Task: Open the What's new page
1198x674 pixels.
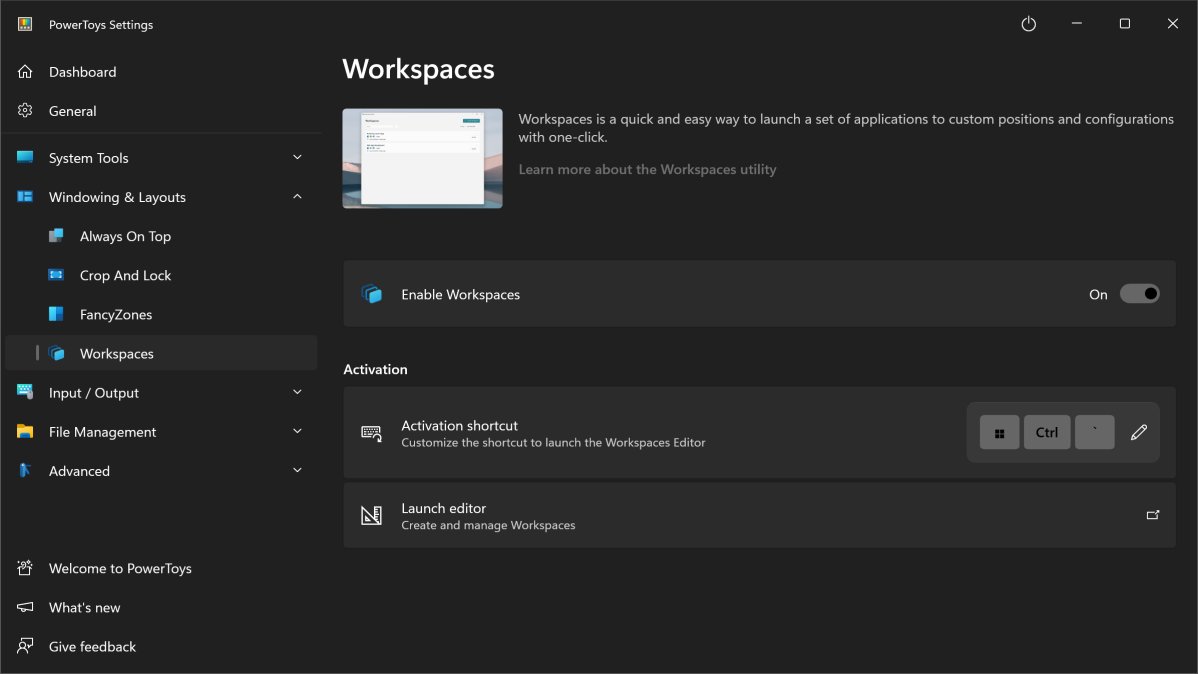Action: click(x=84, y=607)
